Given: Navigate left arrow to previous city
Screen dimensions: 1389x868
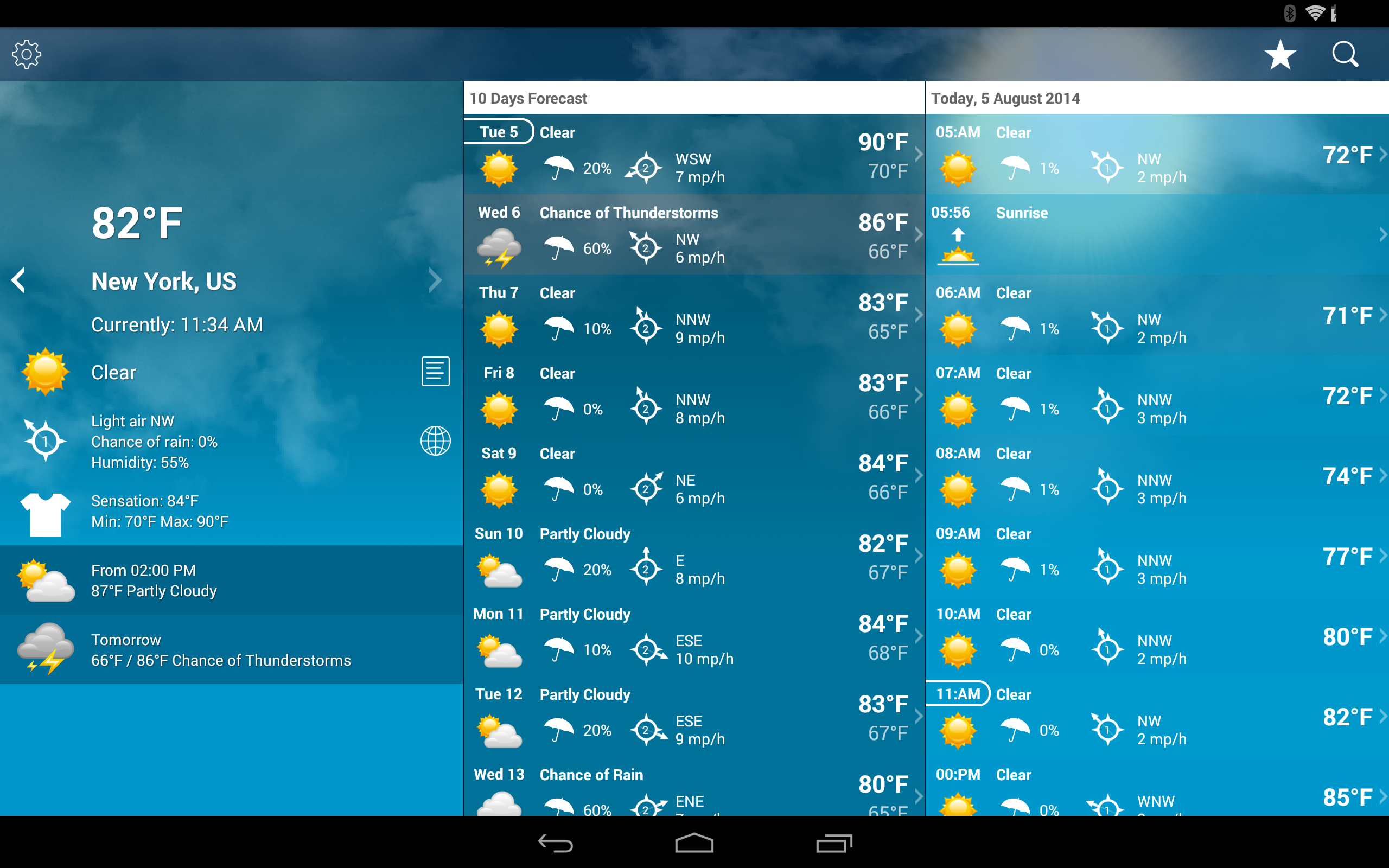Looking at the screenshot, I should (x=20, y=280).
